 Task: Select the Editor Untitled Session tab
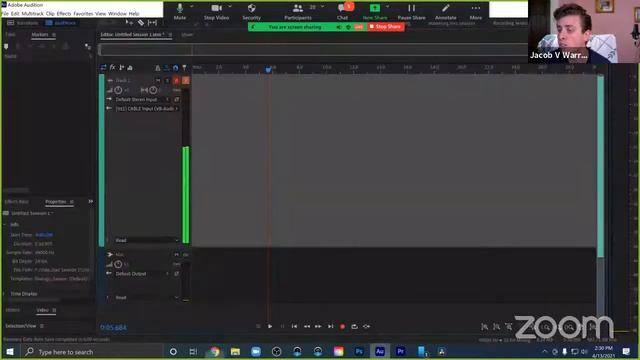[132, 35]
